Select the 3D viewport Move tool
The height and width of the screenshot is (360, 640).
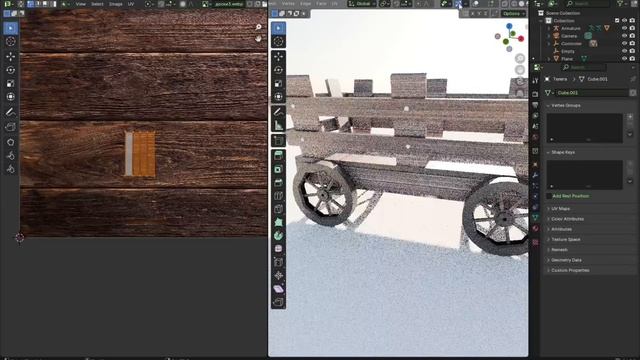click(278, 56)
